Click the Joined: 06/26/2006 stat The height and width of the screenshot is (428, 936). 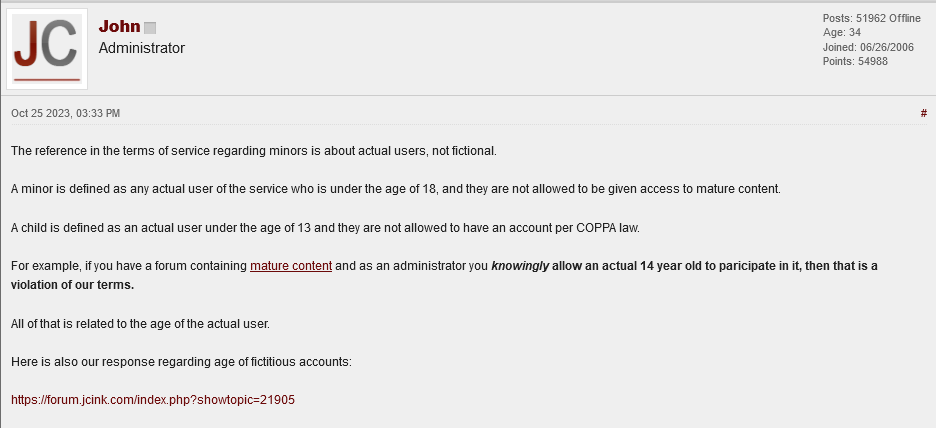[870, 47]
